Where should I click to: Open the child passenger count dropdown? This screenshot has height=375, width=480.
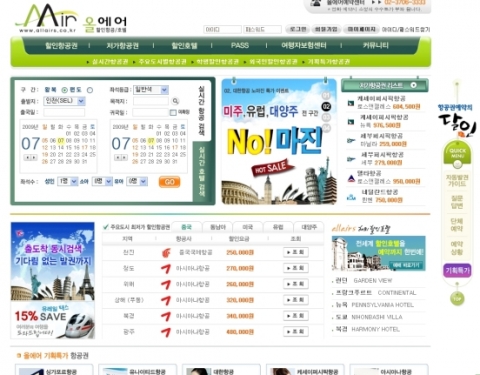[x=102, y=181]
